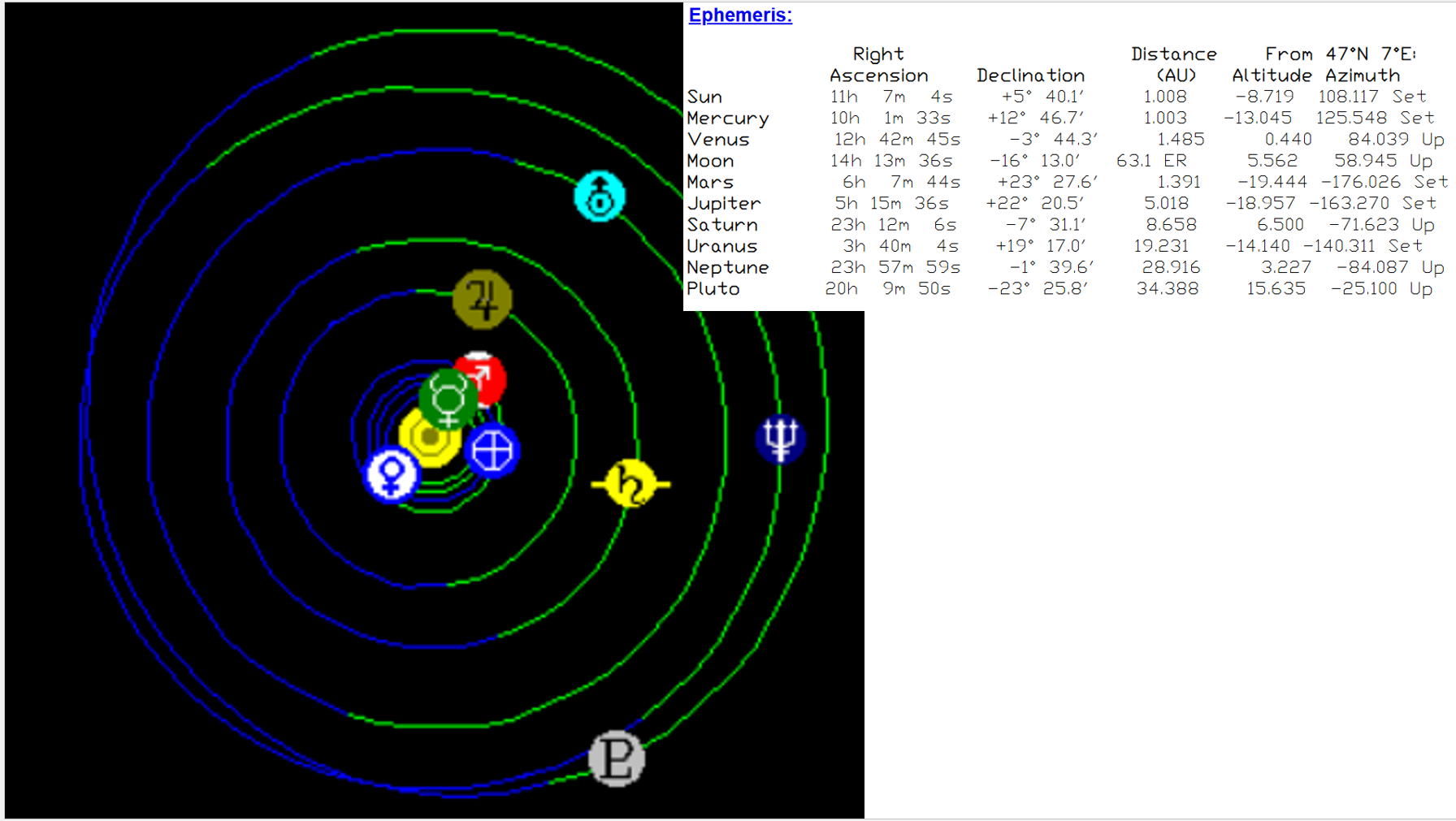This screenshot has height=821, width=1456.
Task: Click the Azimuth column header
Action: tap(1363, 76)
